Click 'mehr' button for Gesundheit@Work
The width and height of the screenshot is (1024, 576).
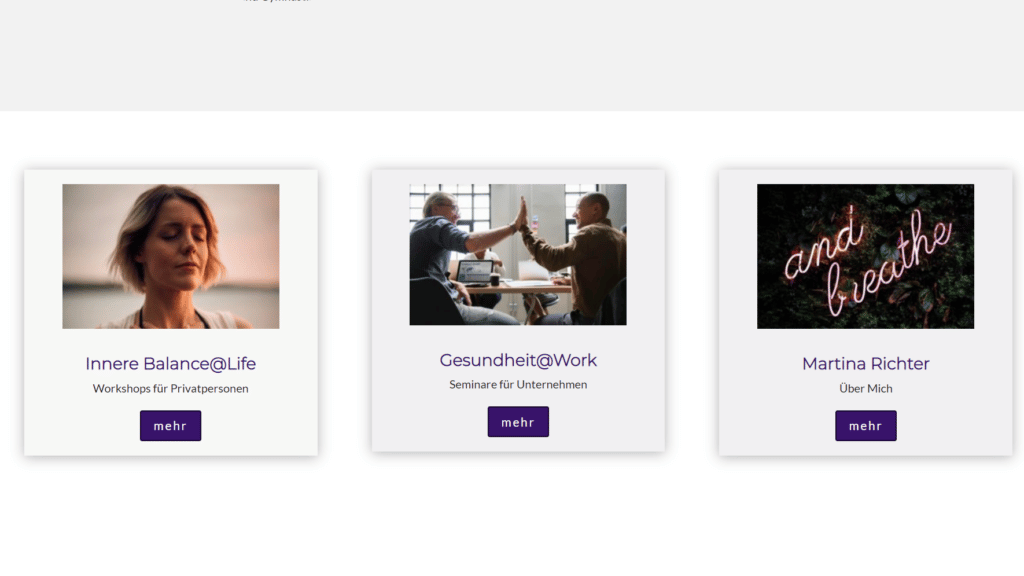tap(518, 422)
